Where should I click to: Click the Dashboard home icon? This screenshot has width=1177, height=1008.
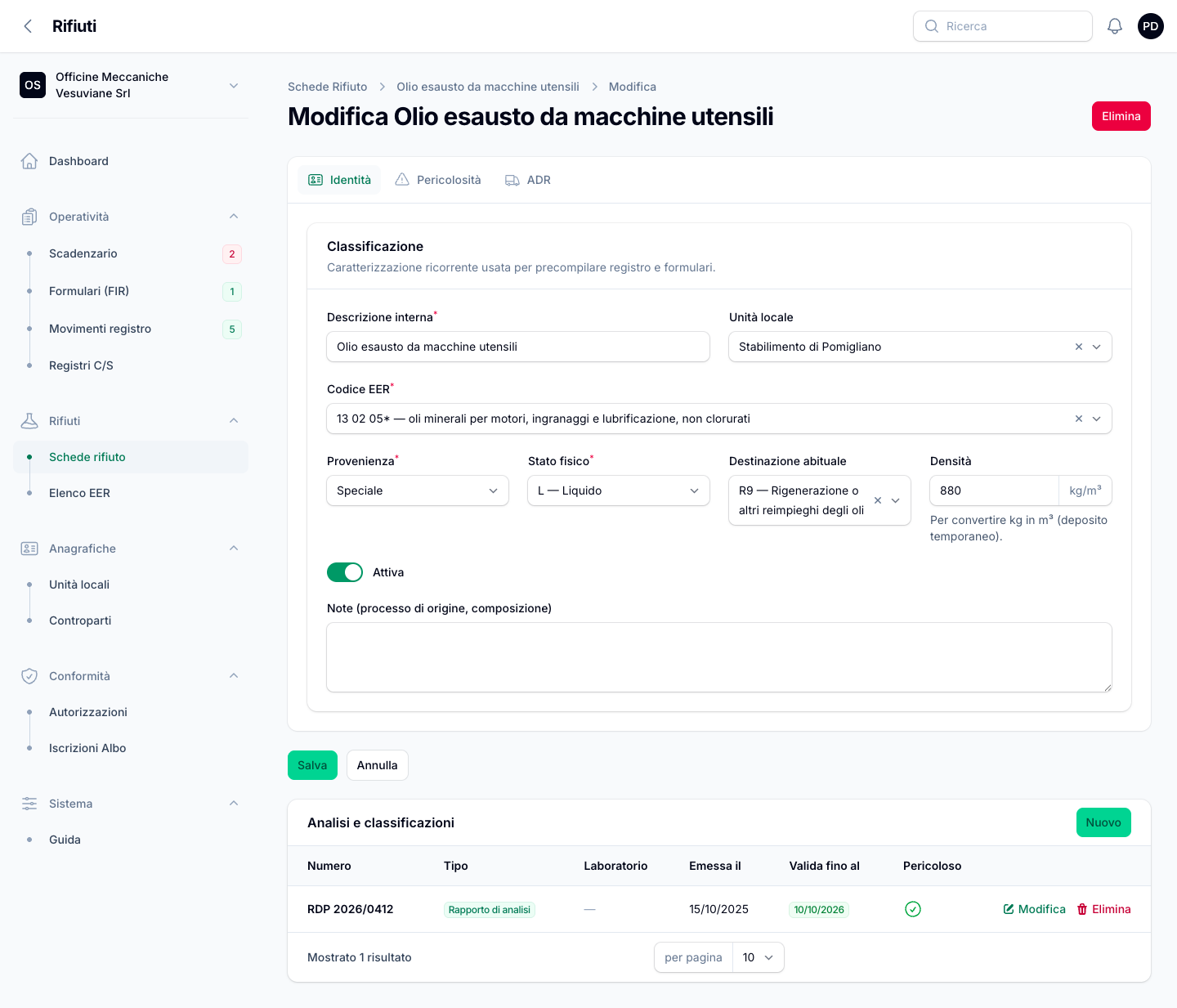tap(29, 161)
